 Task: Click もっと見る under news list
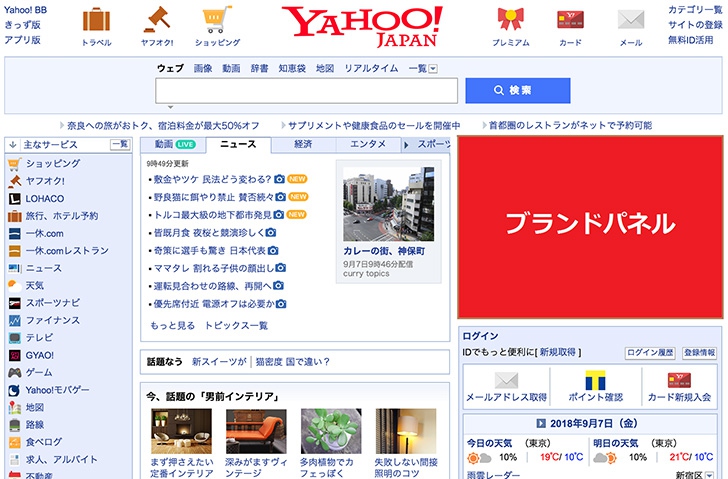[x=172, y=325]
